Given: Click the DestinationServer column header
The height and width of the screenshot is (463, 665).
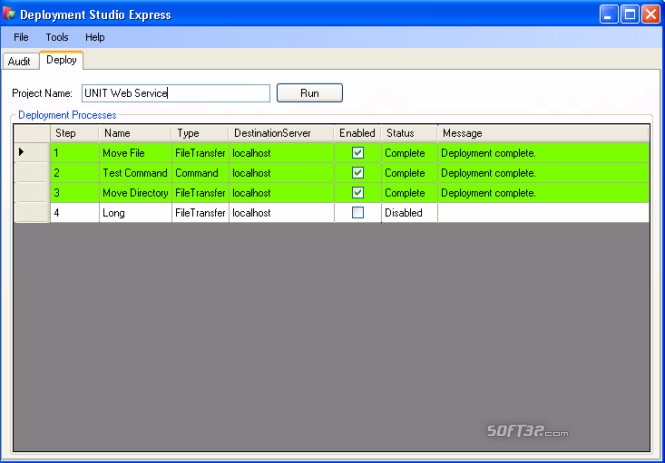Looking at the screenshot, I should click(282, 133).
